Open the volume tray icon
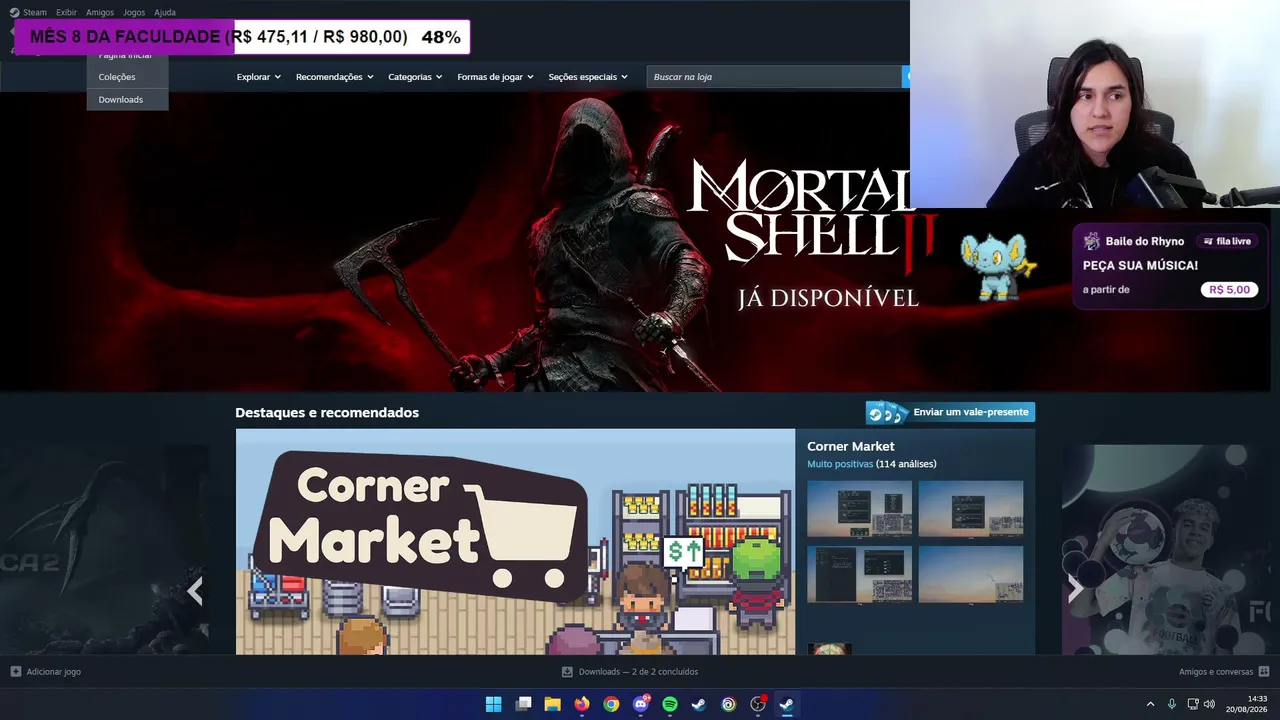Screen dimensions: 1280x720 tap(1210, 704)
